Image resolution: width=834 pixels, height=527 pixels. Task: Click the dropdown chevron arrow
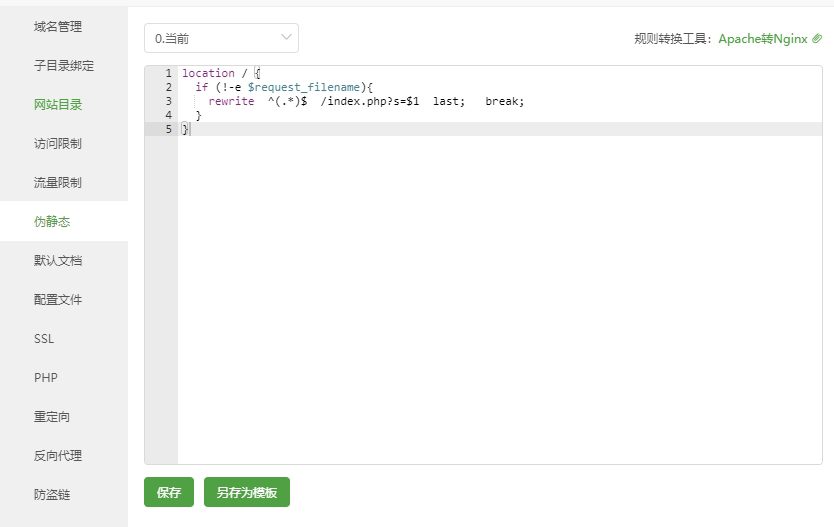click(286, 37)
